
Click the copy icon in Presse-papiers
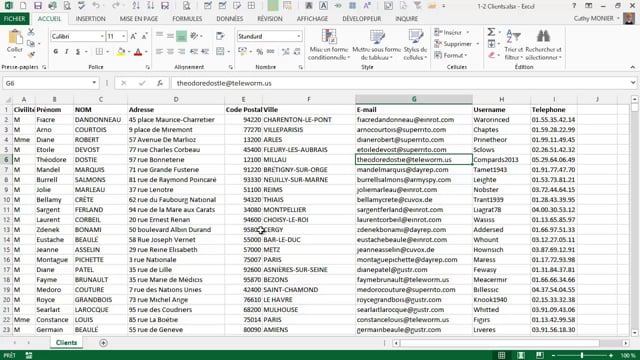31,43
